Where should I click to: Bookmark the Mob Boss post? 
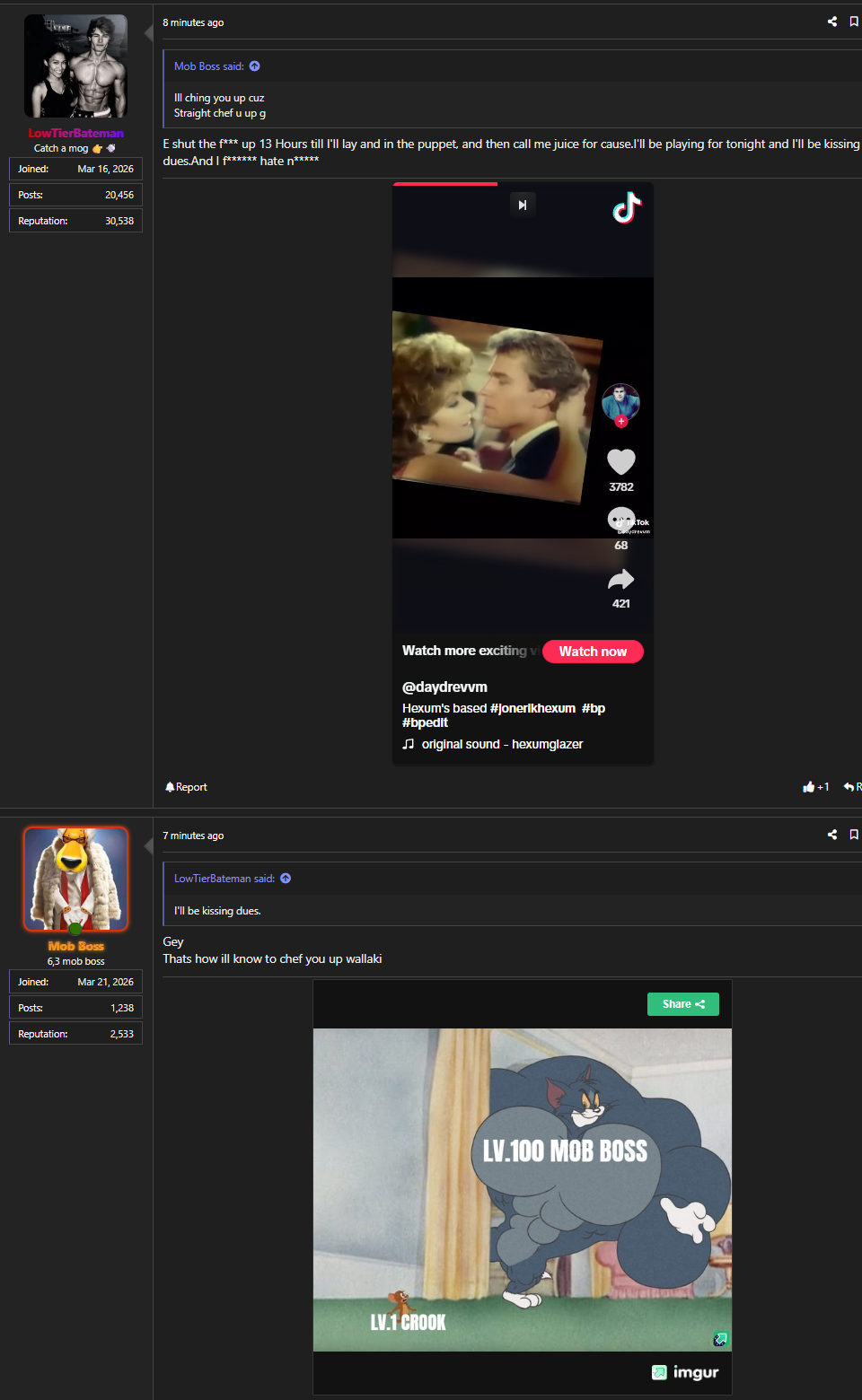tap(854, 835)
